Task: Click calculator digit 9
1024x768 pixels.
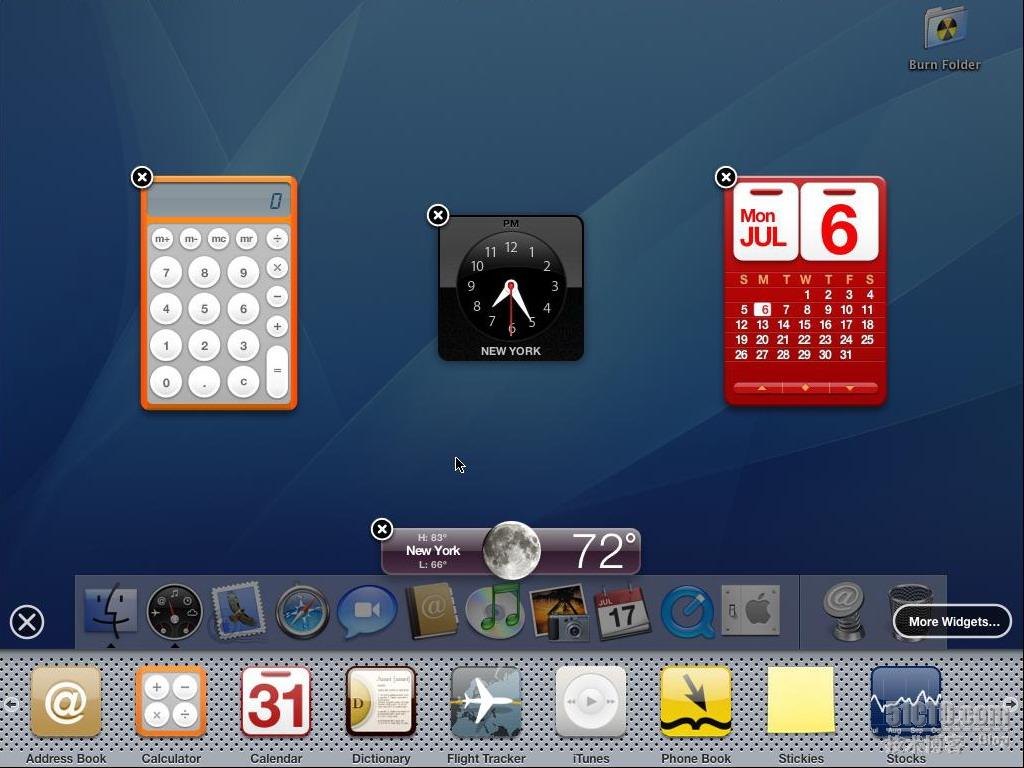Action: coord(243,272)
